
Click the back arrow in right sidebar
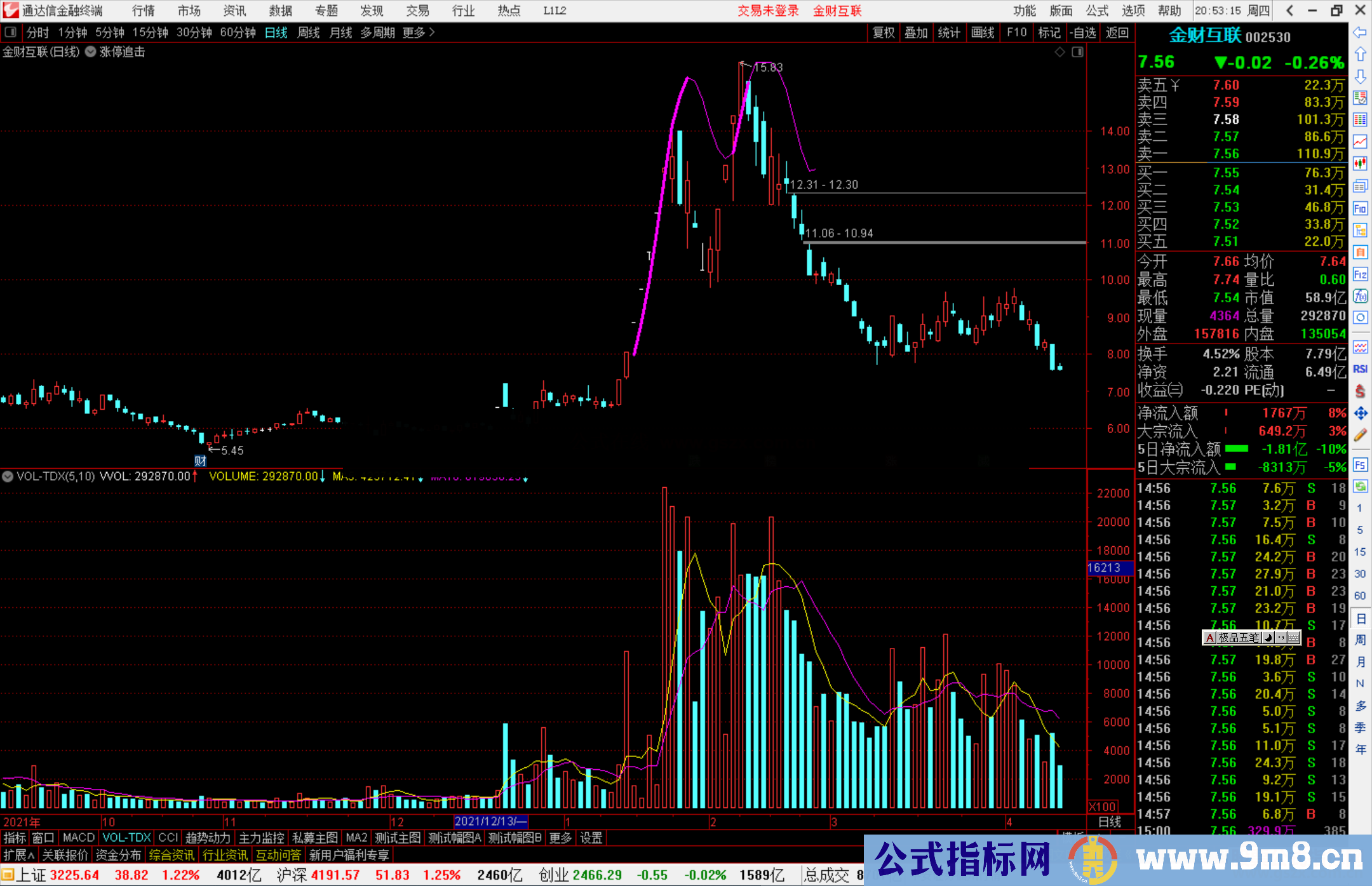[1359, 32]
